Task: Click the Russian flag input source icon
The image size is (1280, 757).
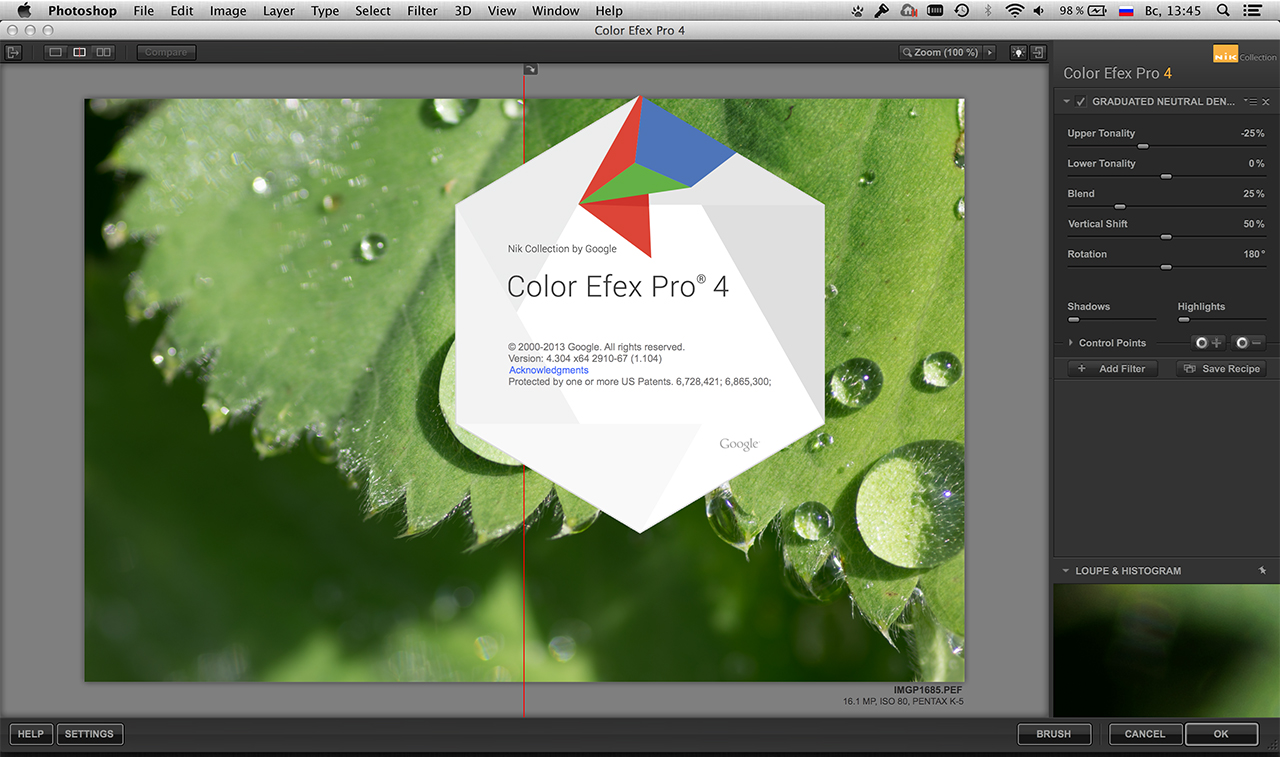Action: click(x=1125, y=11)
